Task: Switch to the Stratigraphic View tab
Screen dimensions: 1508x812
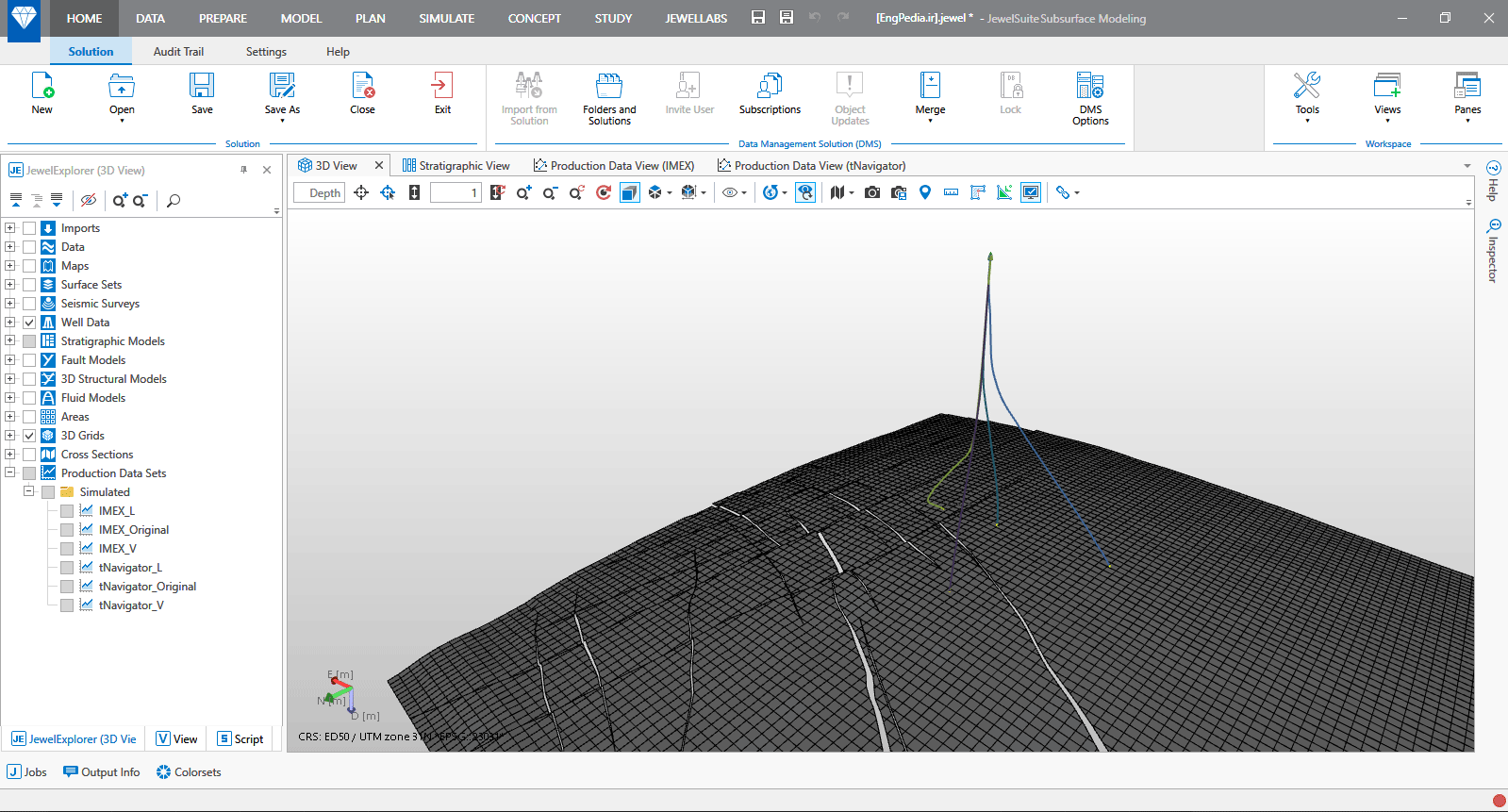Action: click(456, 166)
